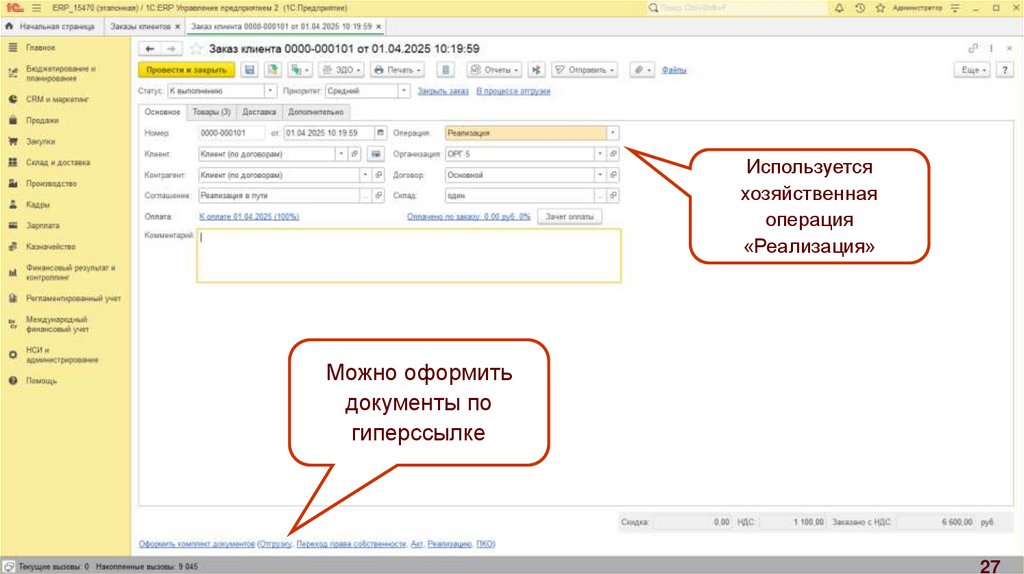Image resolution: width=1024 pixels, height=574 pixels.
Task: Click the Зачет оплаты button
Action: coord(570,216)
